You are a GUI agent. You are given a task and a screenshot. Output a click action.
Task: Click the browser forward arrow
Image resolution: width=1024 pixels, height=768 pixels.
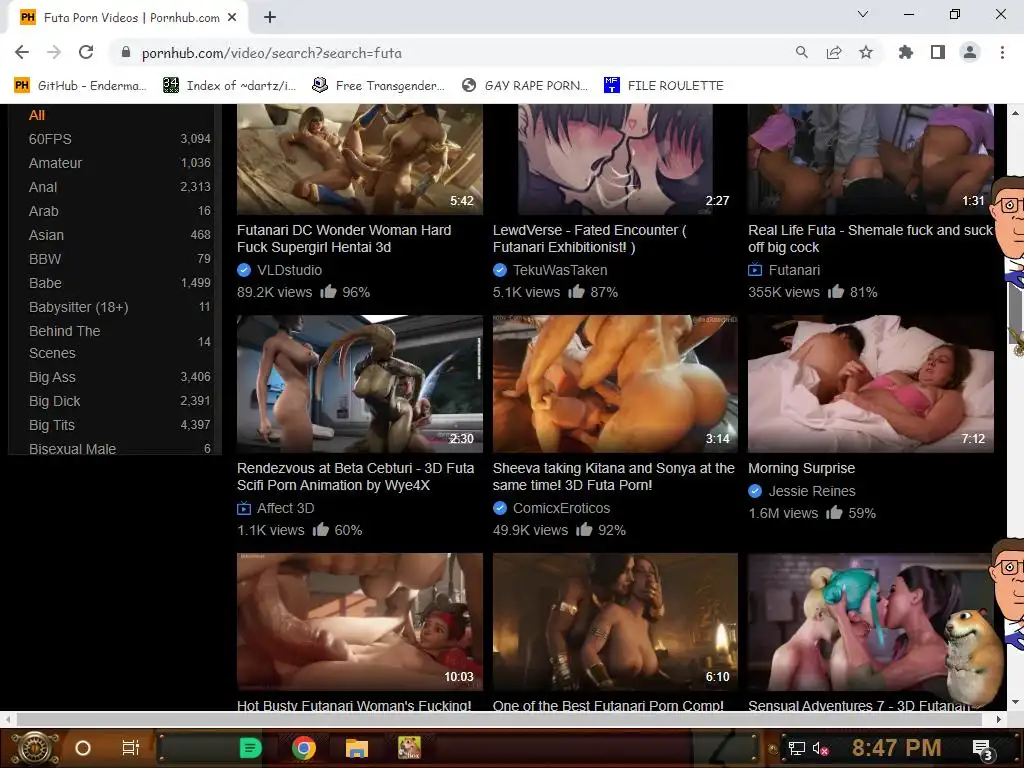[x=54, y=52]
